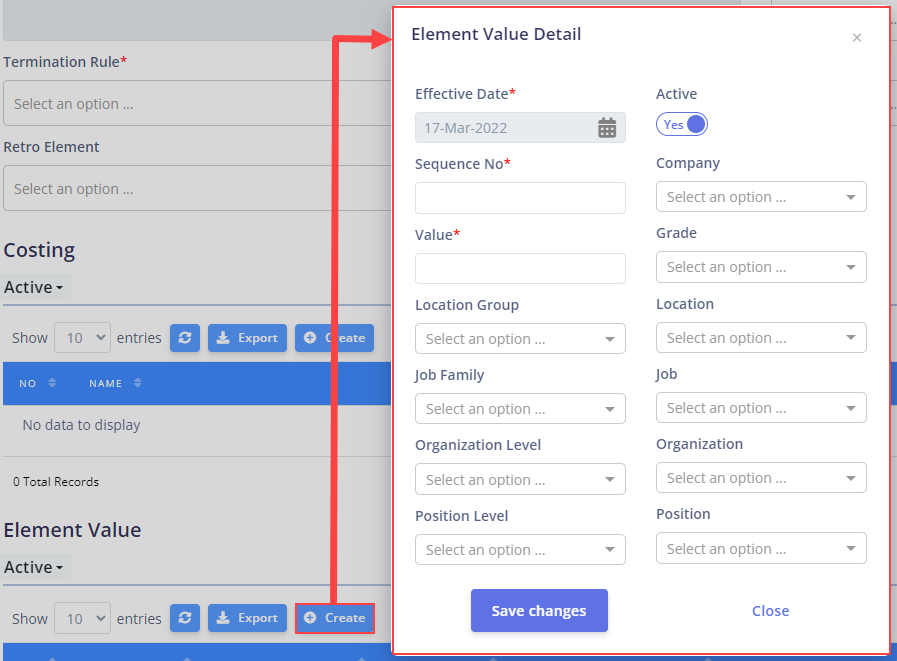Click Create in the Costing section

(335, 338)
